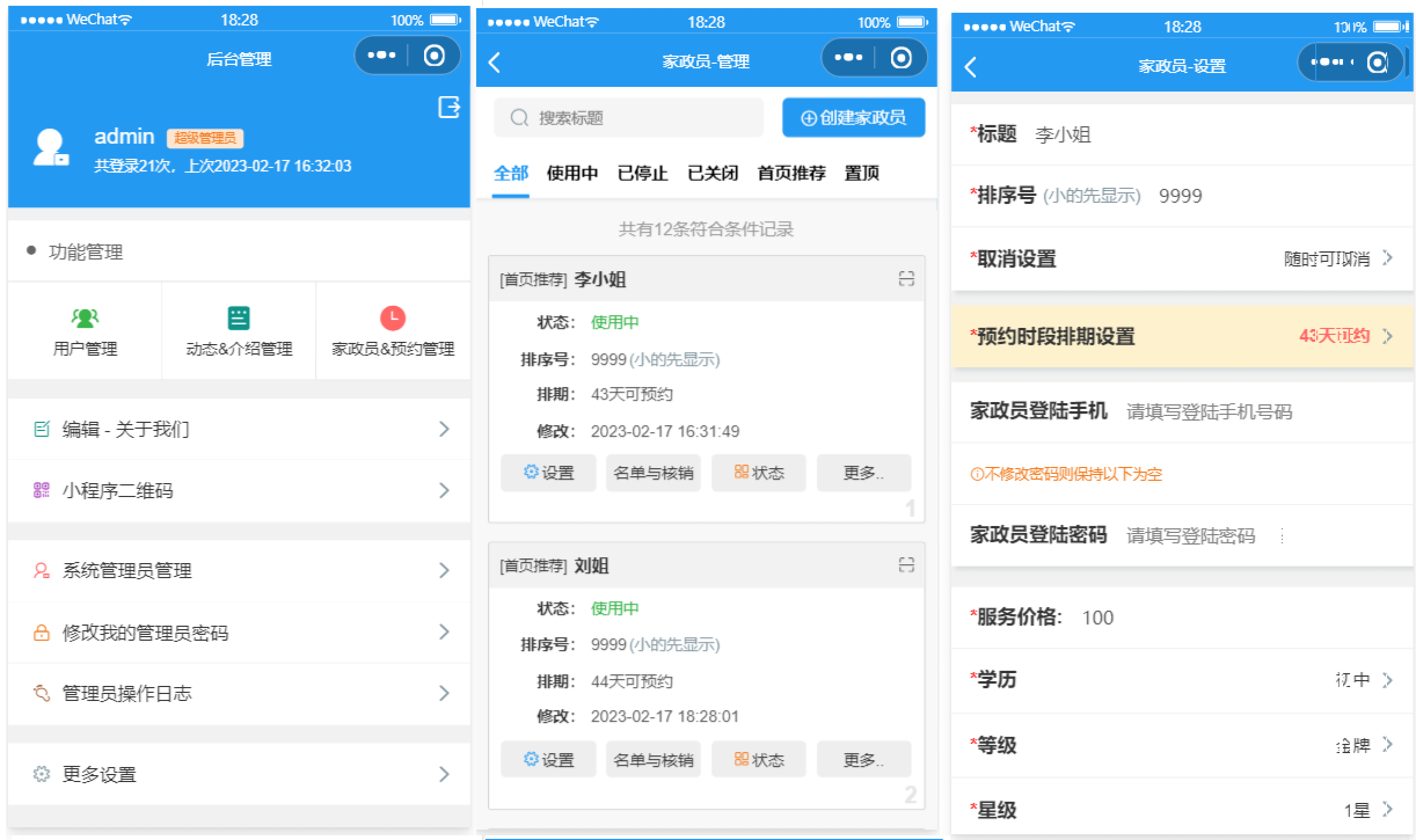The width and height of the screenshot is (1416, 840).
Task: Click scan icon on 刘姐 card
Action: click(906, 564)
